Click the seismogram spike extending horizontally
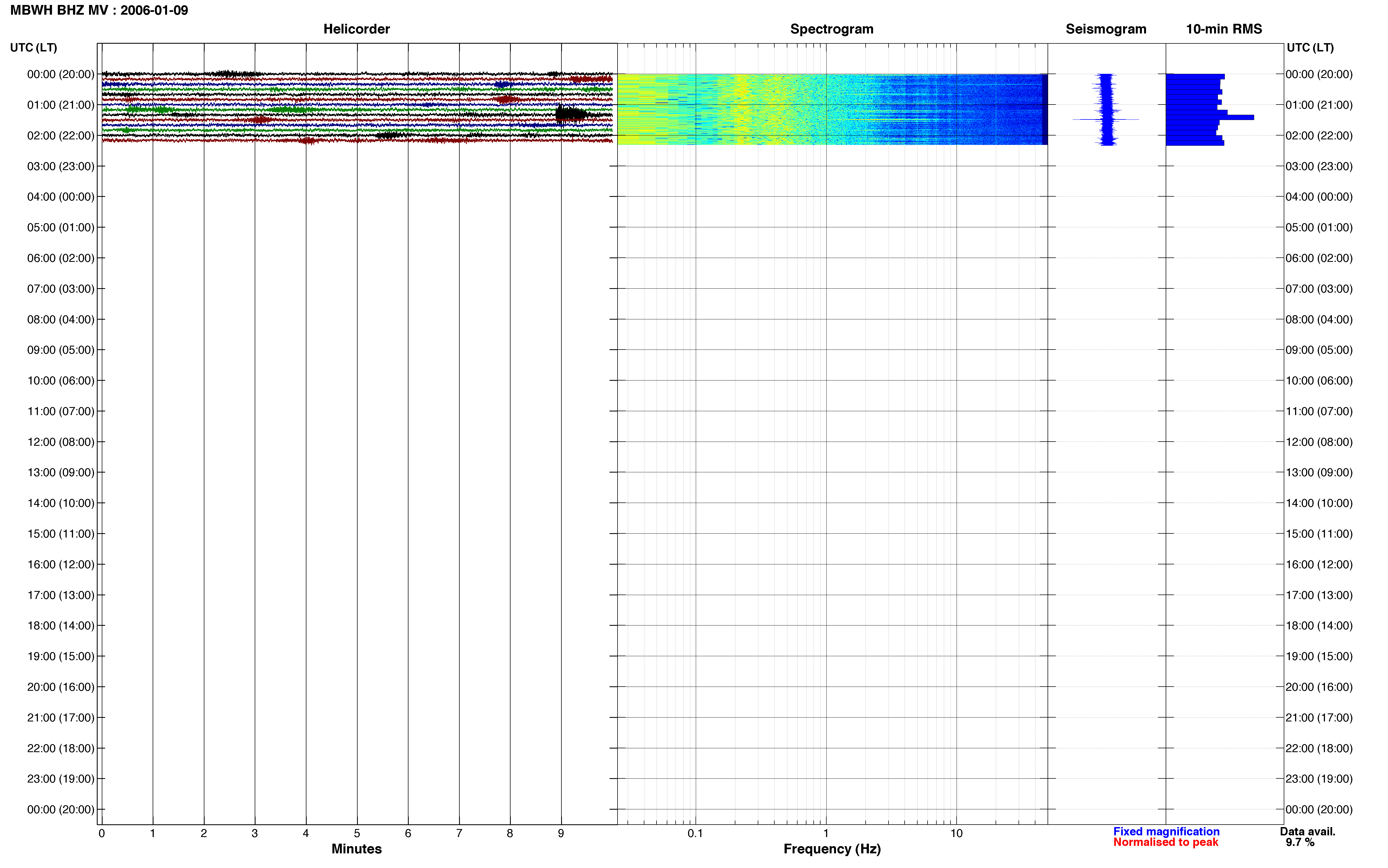This screenshot has height=868, width=1388. click(x=1106, y=119)
